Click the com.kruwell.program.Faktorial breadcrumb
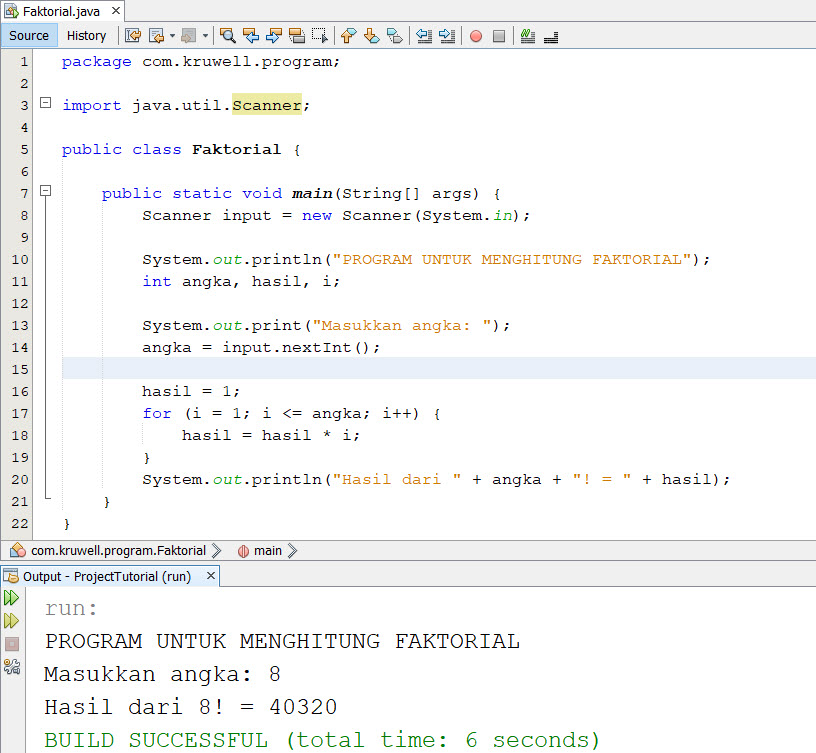 (117, 550)
